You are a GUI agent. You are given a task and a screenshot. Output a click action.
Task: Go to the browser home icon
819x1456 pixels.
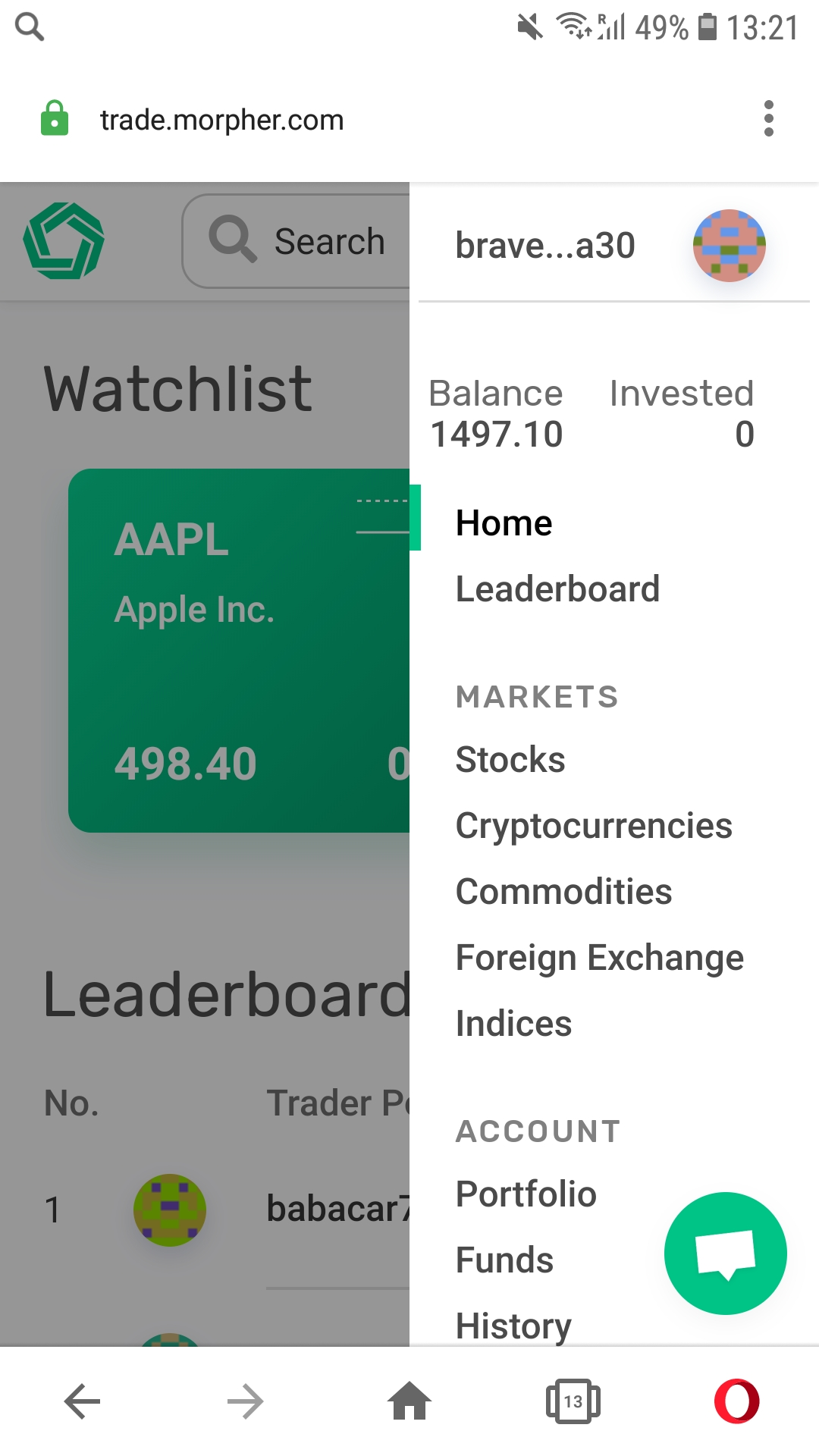[409, 1401]
